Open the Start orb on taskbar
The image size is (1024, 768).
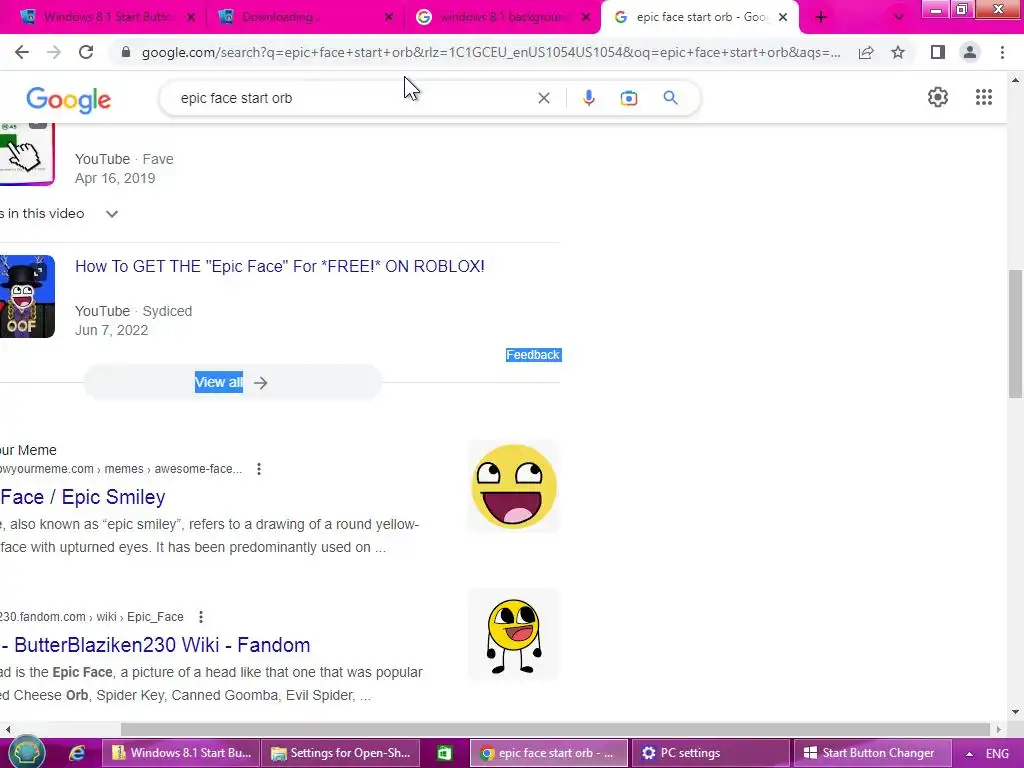[x=26, y=752]
